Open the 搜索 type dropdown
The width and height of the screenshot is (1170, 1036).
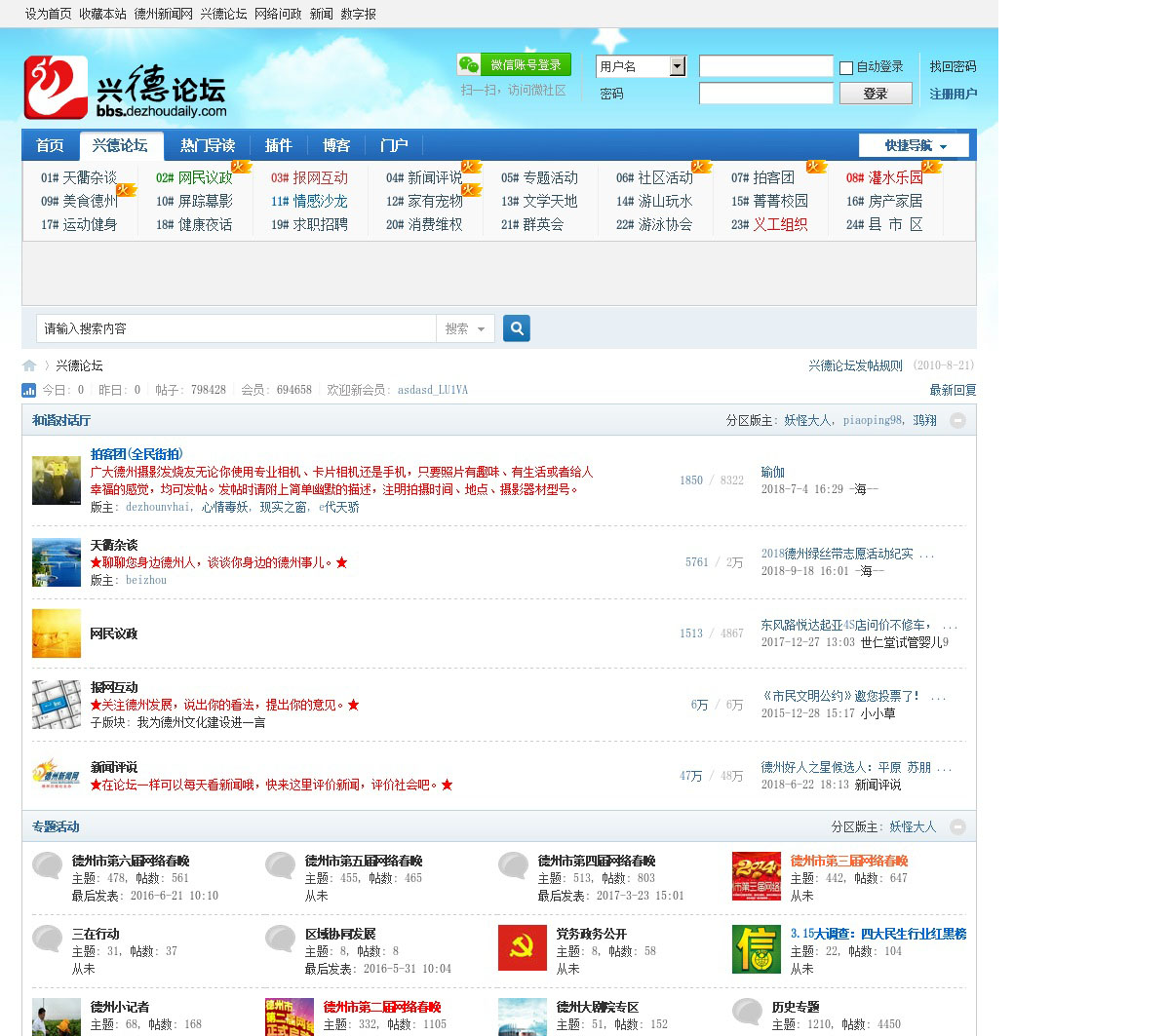click(465, 329)
